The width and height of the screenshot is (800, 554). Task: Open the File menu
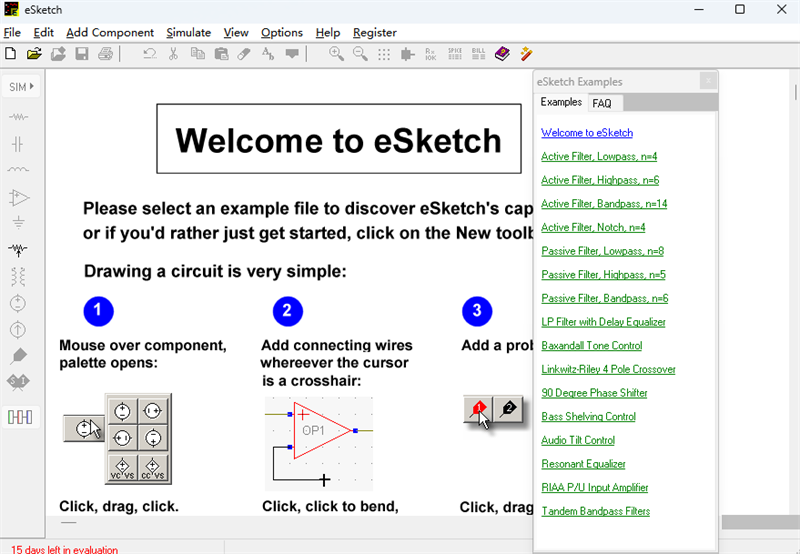click(12, 33)
